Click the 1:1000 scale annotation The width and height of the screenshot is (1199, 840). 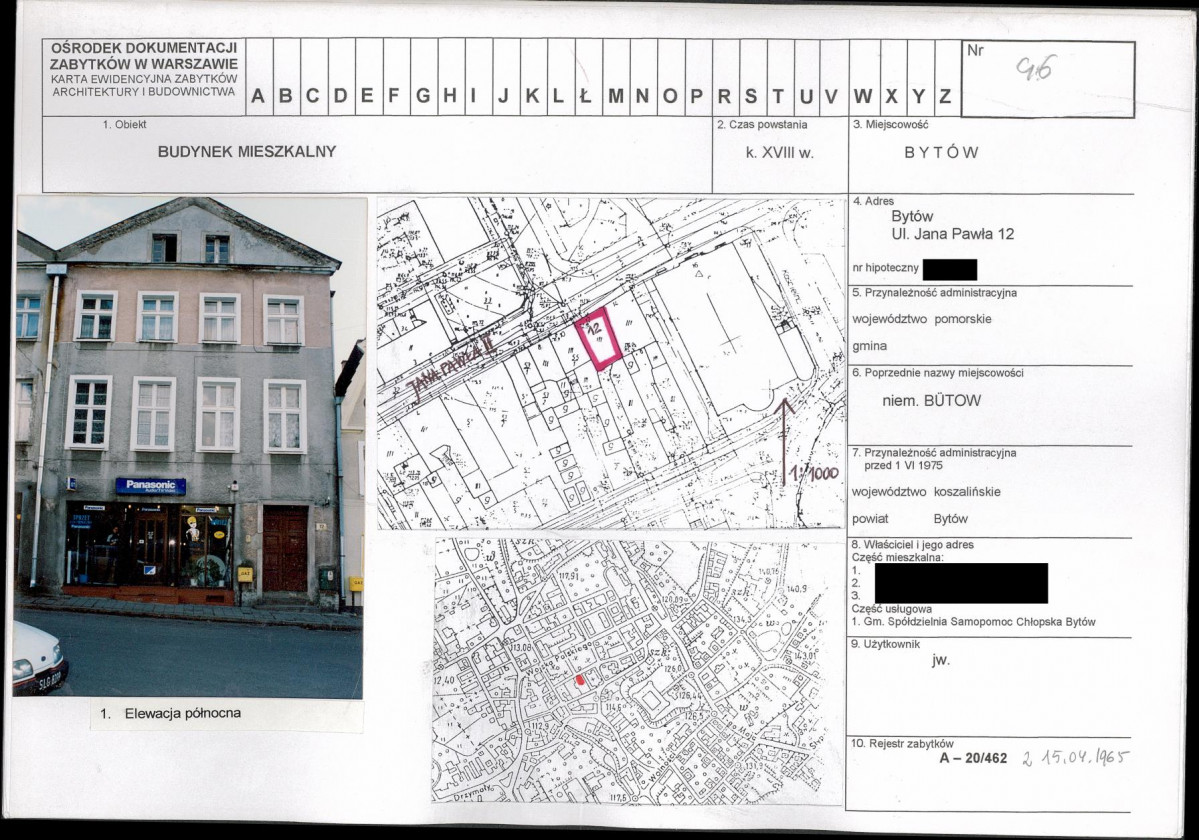tap(816, 472)
